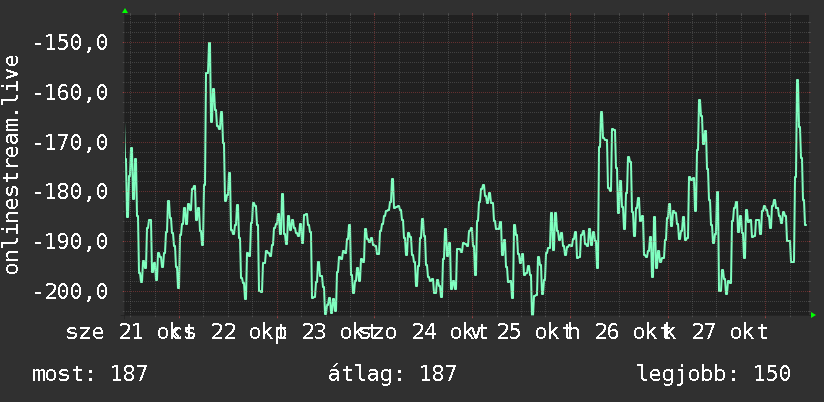Click the '27 okt' date label
Viewport: 824px width, 402px height.
pyautogui.click(x=729, y=332)
